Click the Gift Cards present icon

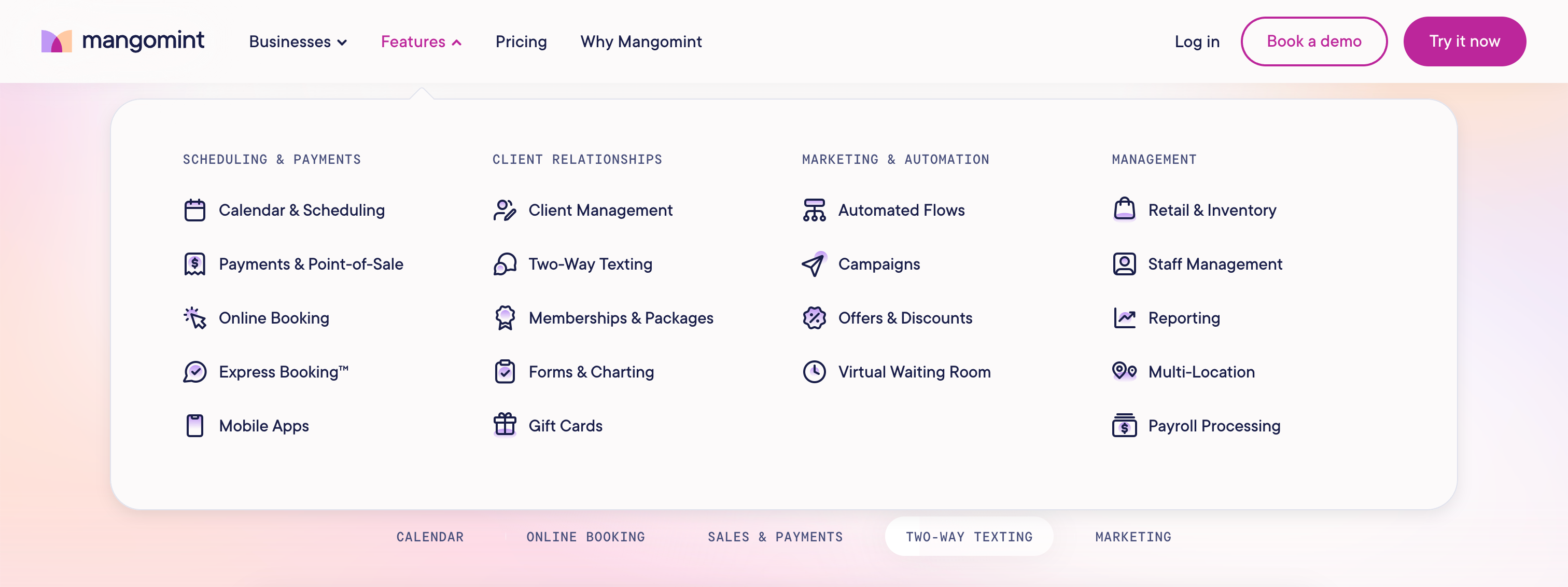(x=505, y=425)
